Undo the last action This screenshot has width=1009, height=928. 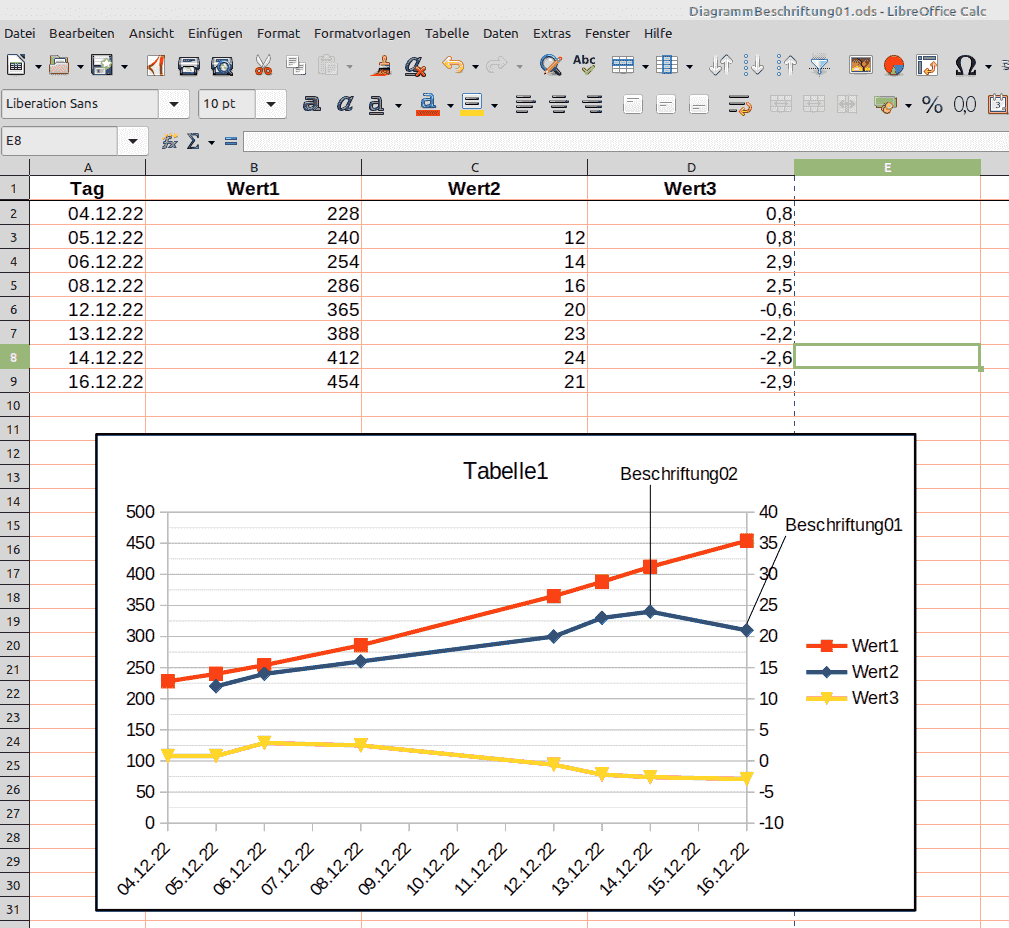point(453,65)
